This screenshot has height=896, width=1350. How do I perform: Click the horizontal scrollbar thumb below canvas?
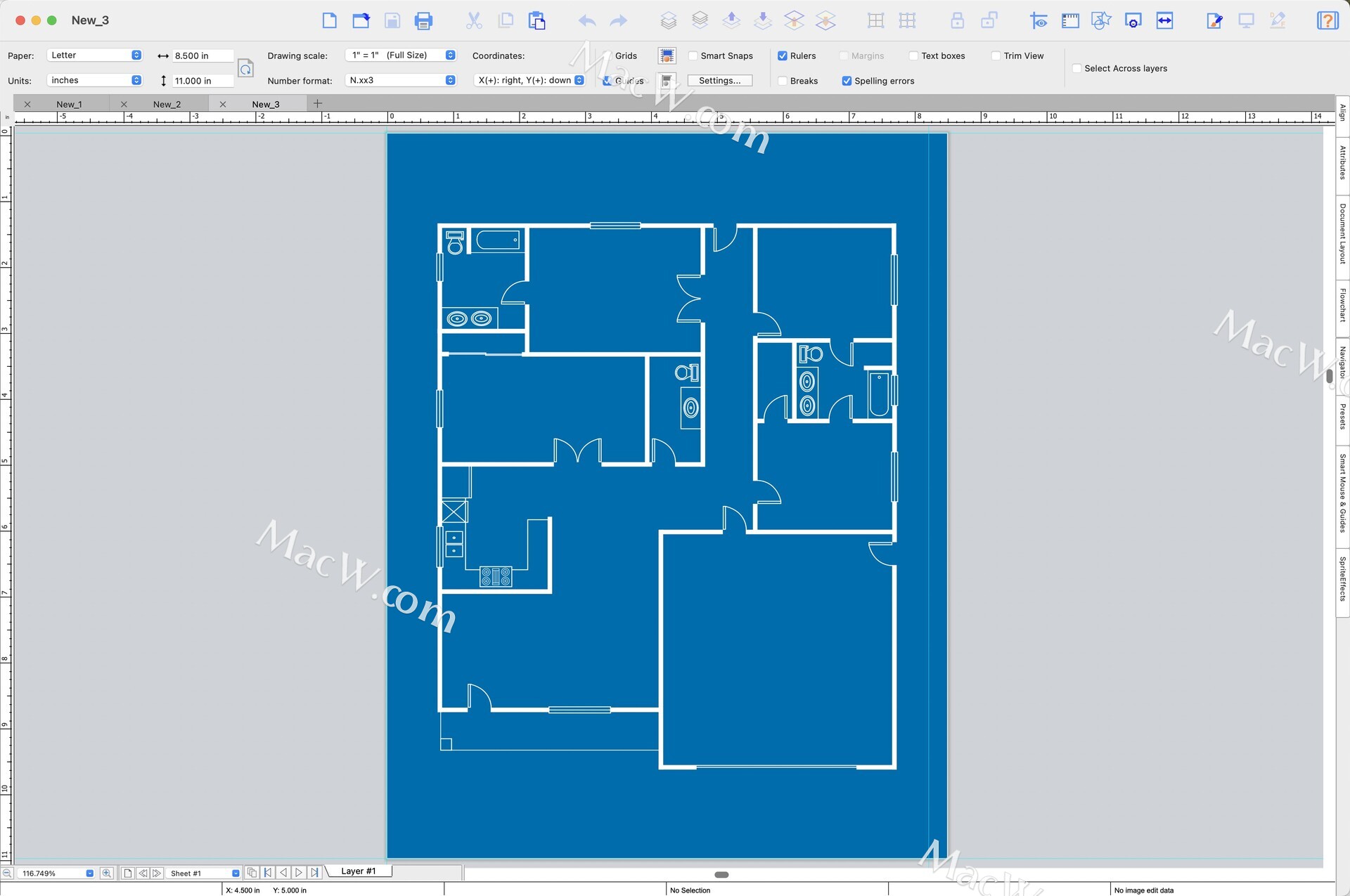721,875
